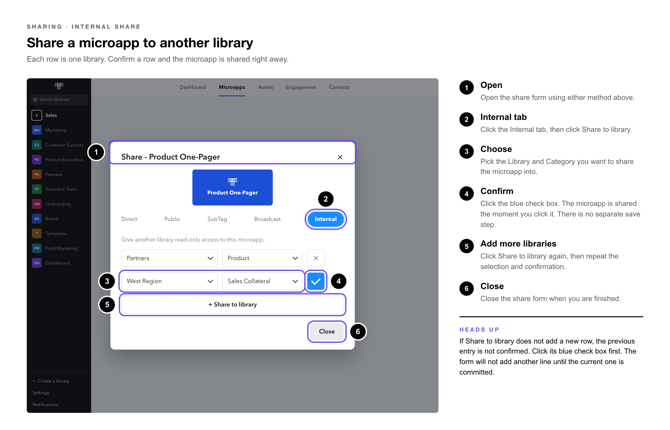Select the Marketing library name
Screen dimensions: 670x430
56,130
